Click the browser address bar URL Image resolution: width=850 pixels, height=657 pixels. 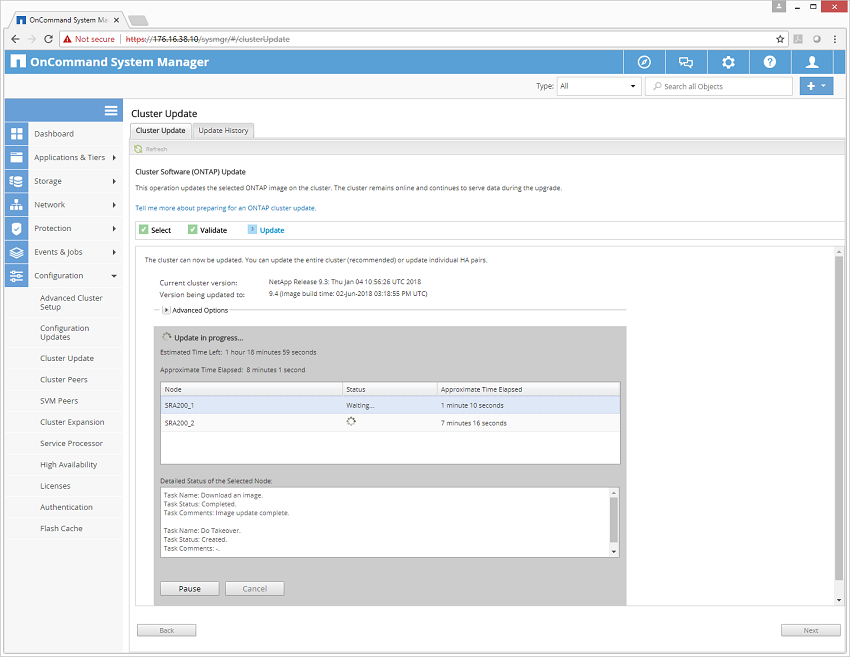coord(208,39)
